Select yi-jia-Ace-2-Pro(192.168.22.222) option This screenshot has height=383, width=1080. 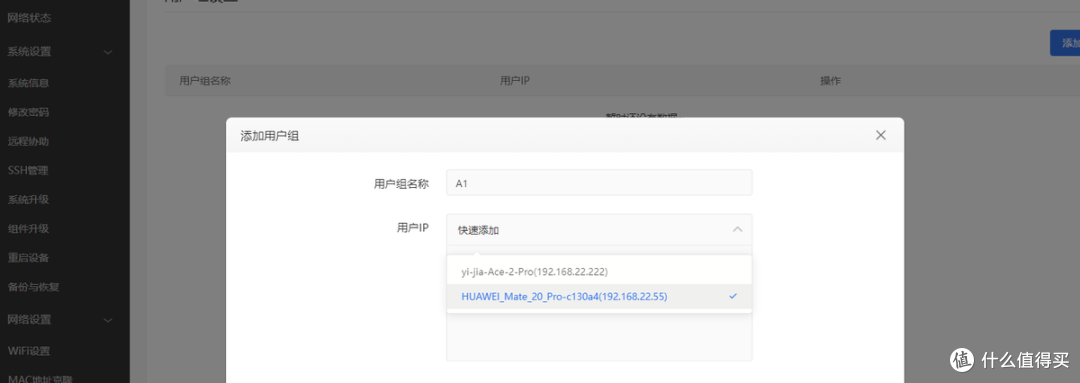(599, 271)
